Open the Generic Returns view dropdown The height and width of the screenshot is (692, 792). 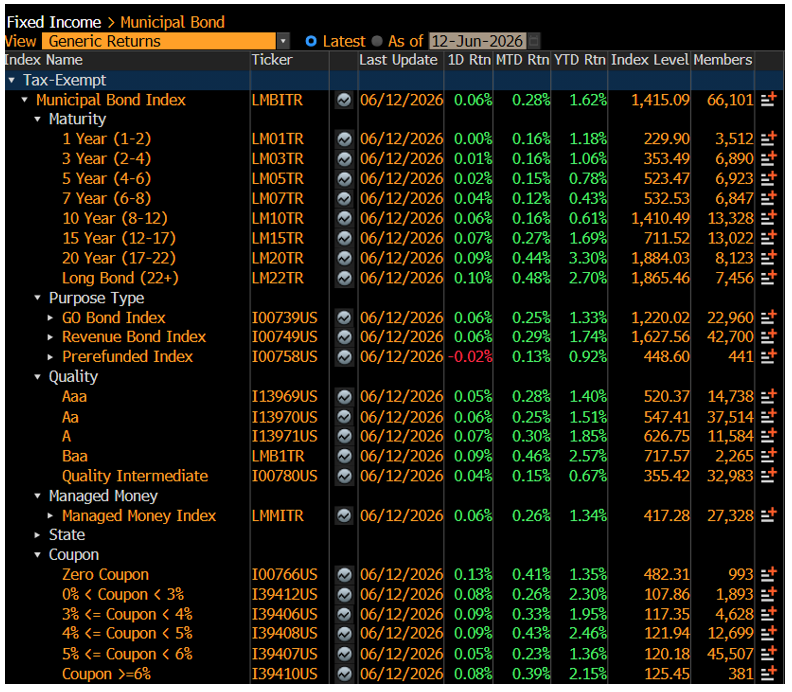tap(283, 41)
